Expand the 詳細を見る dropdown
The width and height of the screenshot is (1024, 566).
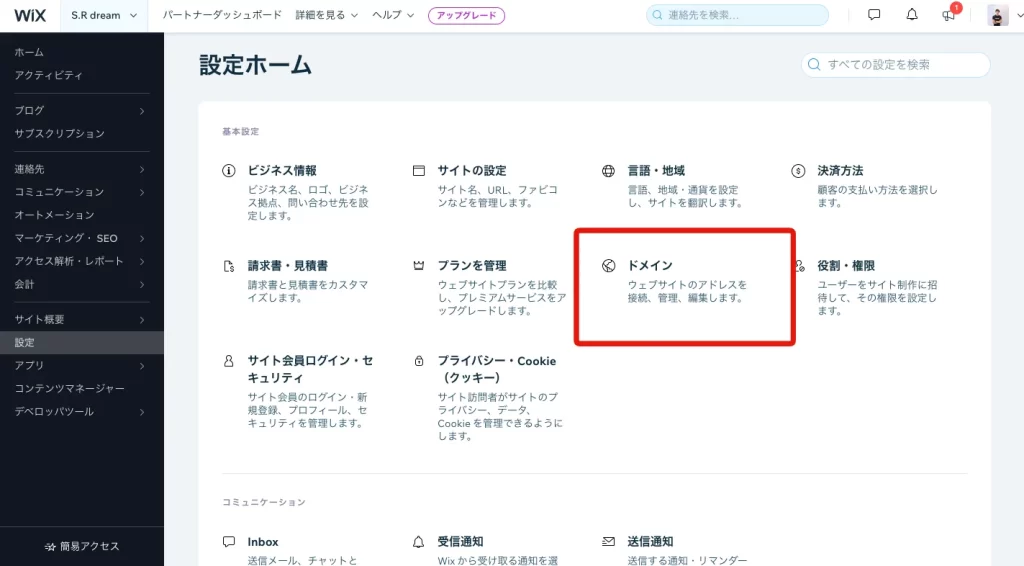pyautogui.click(x=327, y=15)
